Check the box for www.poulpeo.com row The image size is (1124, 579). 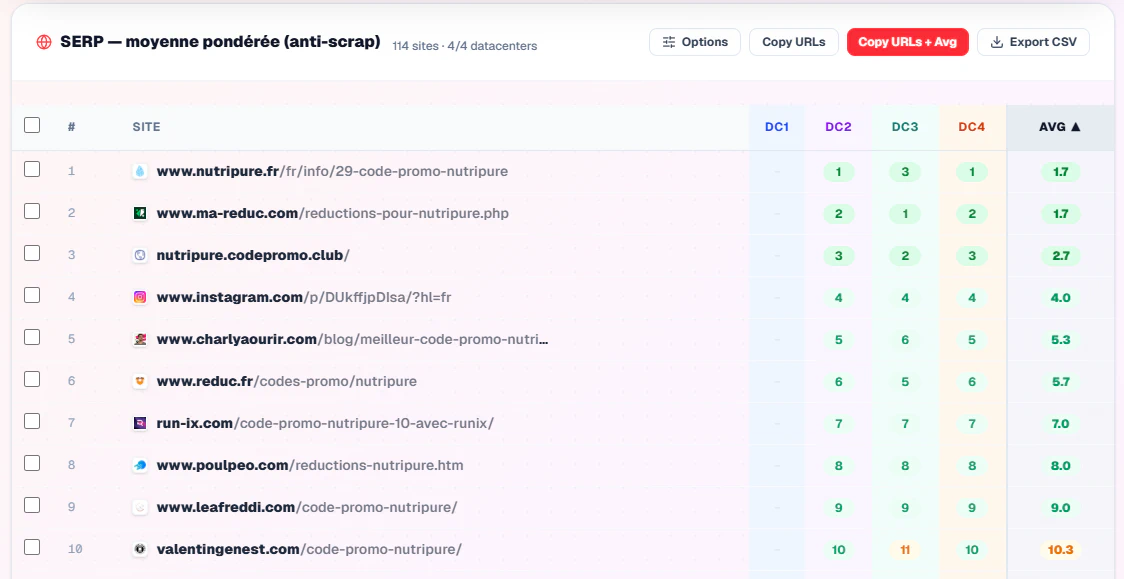[32, 463]
